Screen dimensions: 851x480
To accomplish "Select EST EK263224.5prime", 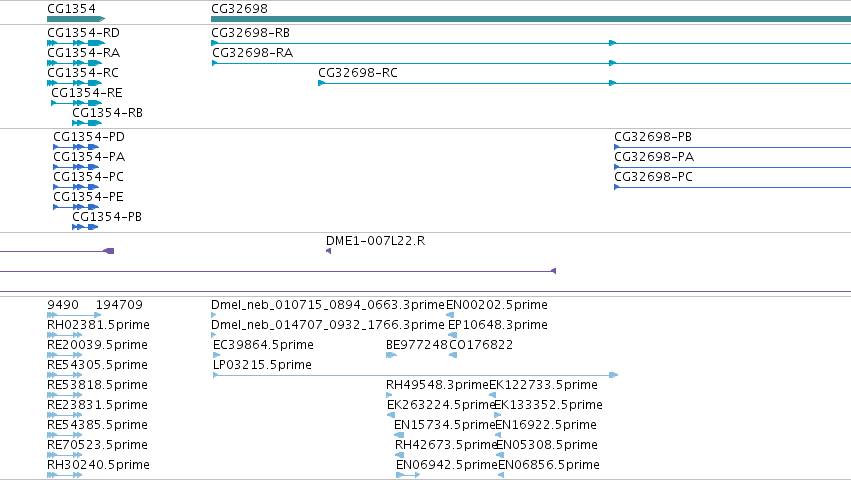I will point(441,405).
